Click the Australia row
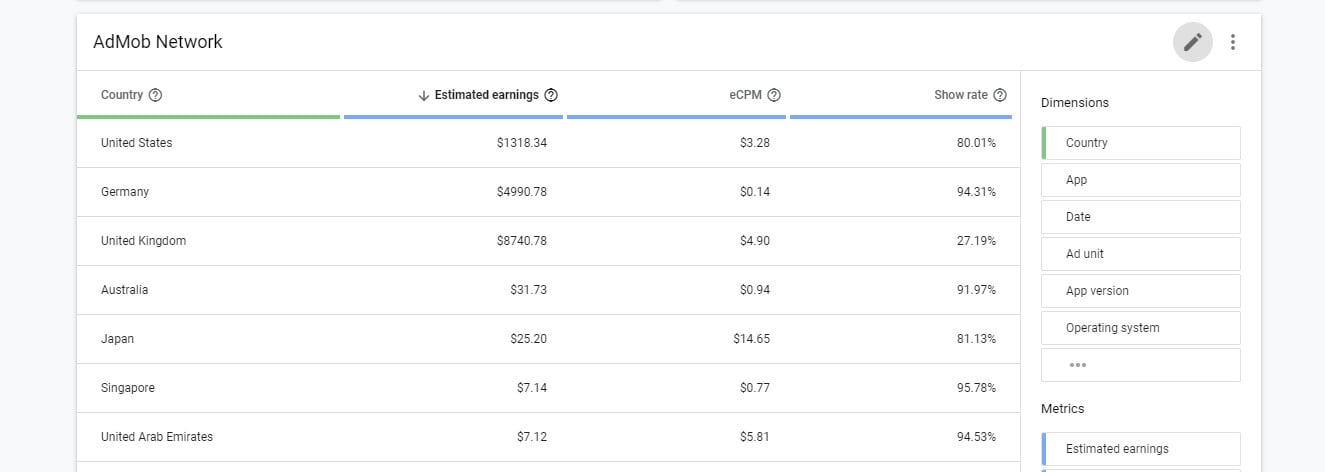Screen dimensions: 1325x472 548,290
